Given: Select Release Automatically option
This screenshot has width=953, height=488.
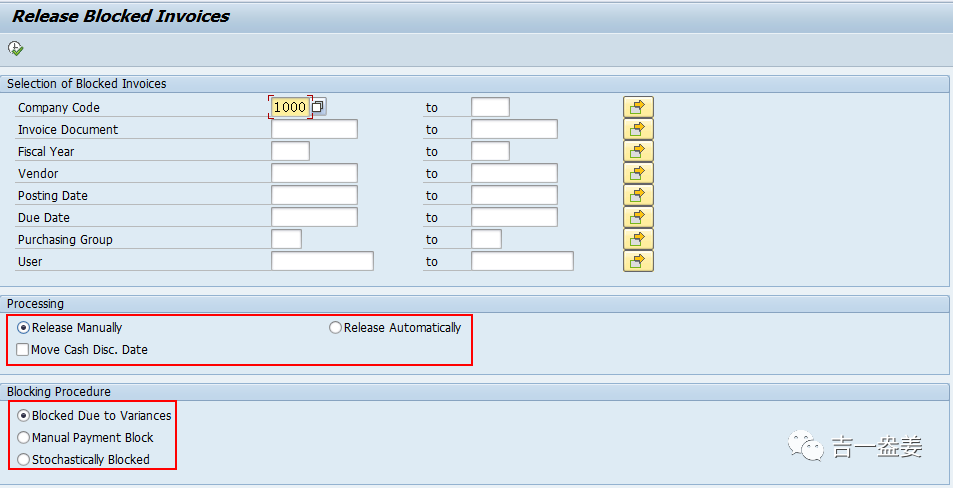Looking at the screenshot, I should click(x=335, y=328).
